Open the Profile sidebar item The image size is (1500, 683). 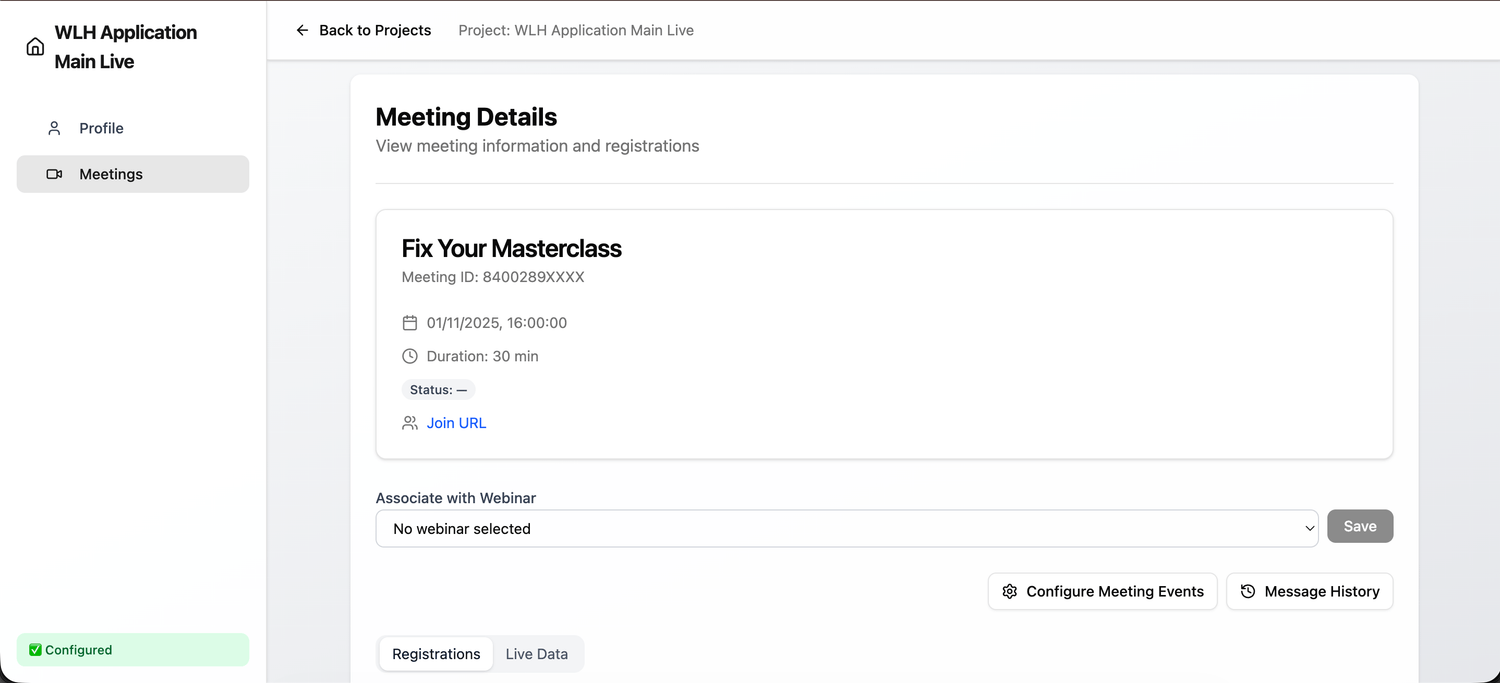(102, 128)
